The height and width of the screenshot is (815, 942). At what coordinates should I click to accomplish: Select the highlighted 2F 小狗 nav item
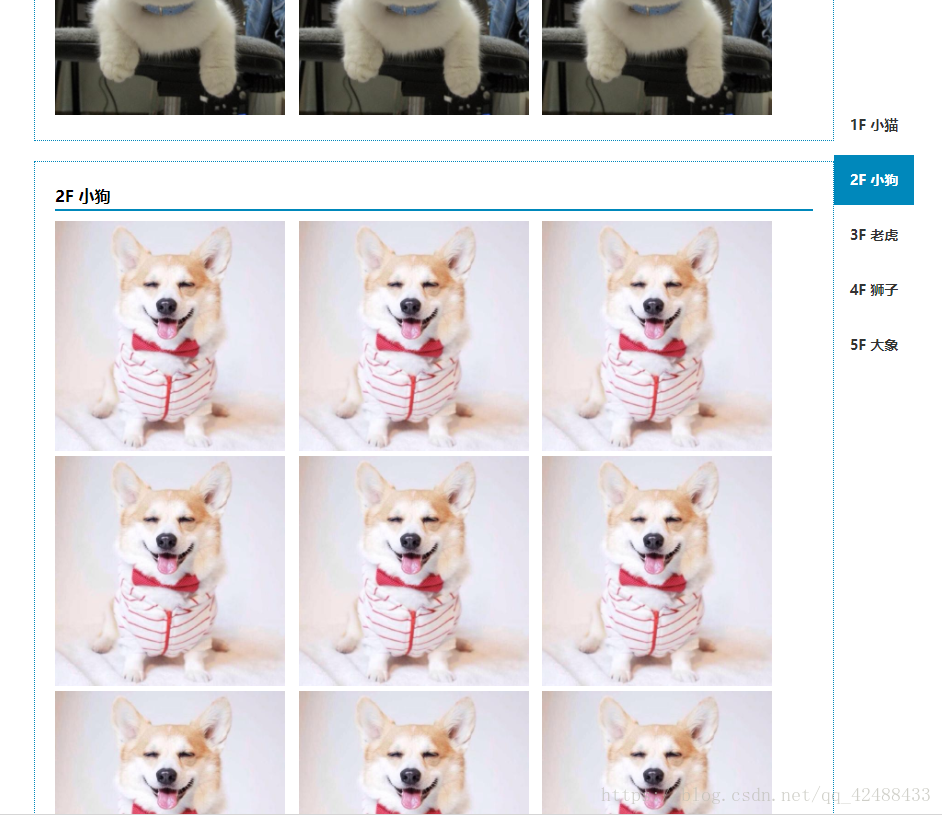pyautogui.click(x=874, y=180)
